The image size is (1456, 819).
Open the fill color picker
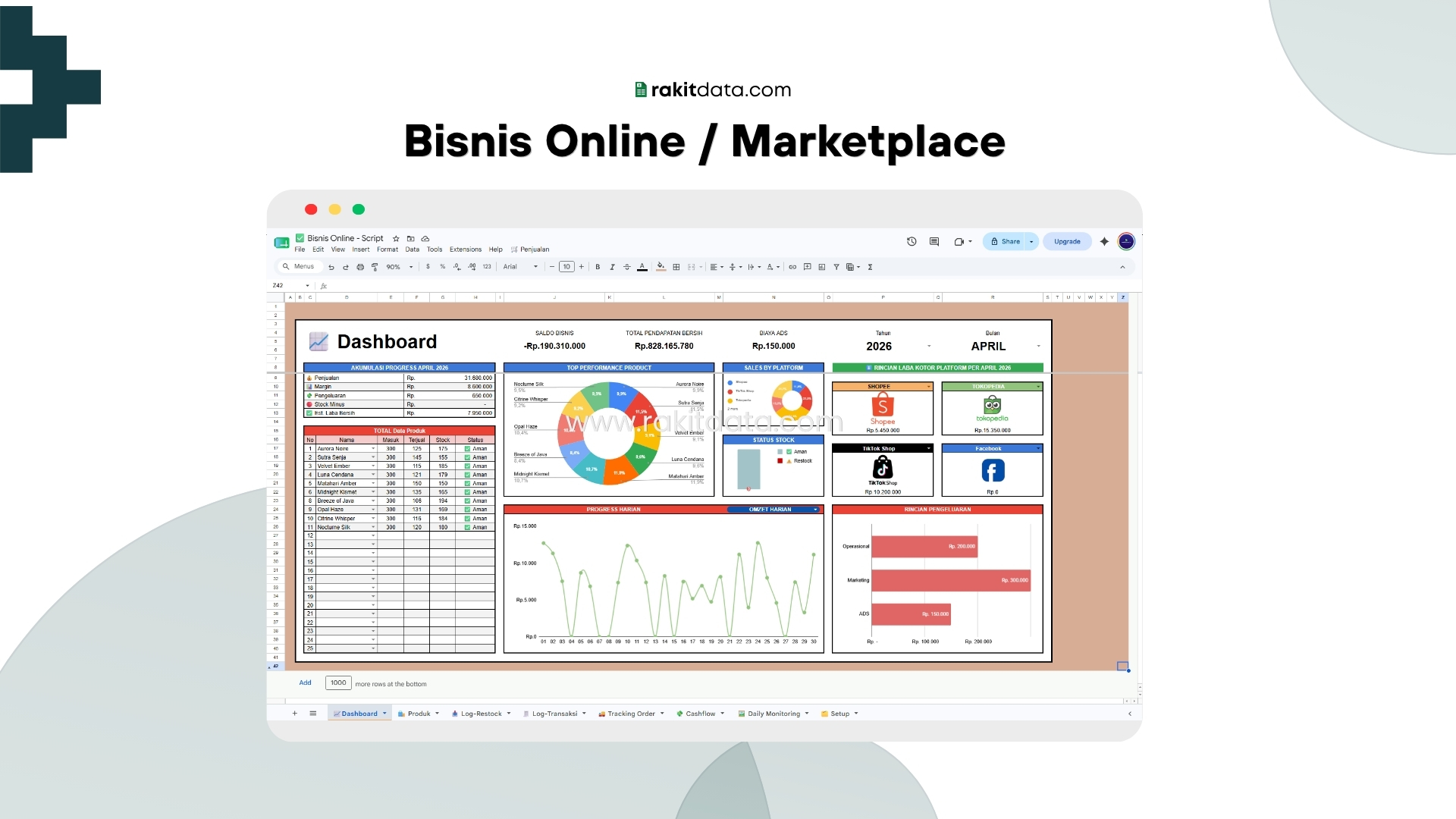pos(661,267)
